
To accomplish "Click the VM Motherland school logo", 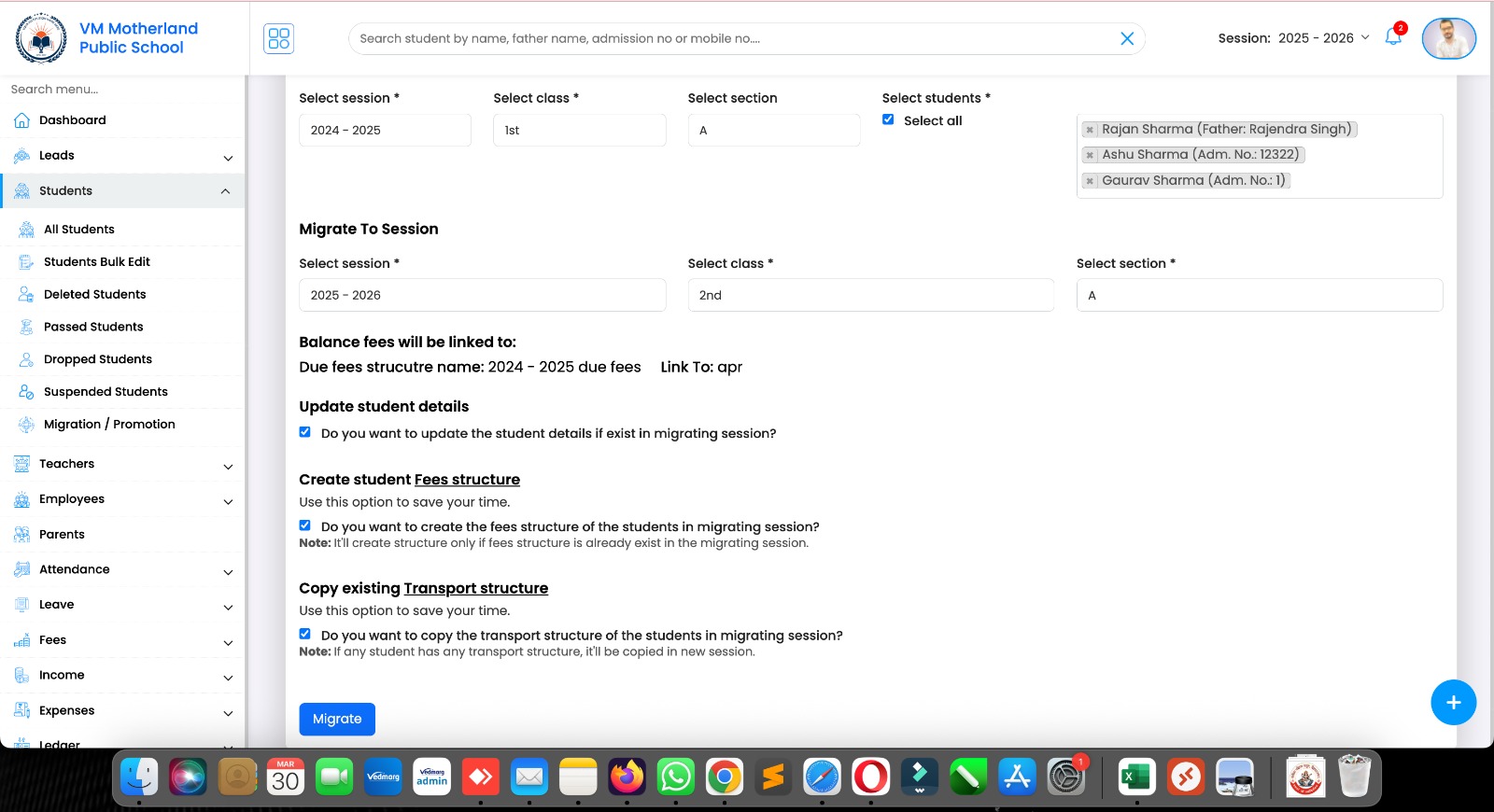I will click(41, 38).
